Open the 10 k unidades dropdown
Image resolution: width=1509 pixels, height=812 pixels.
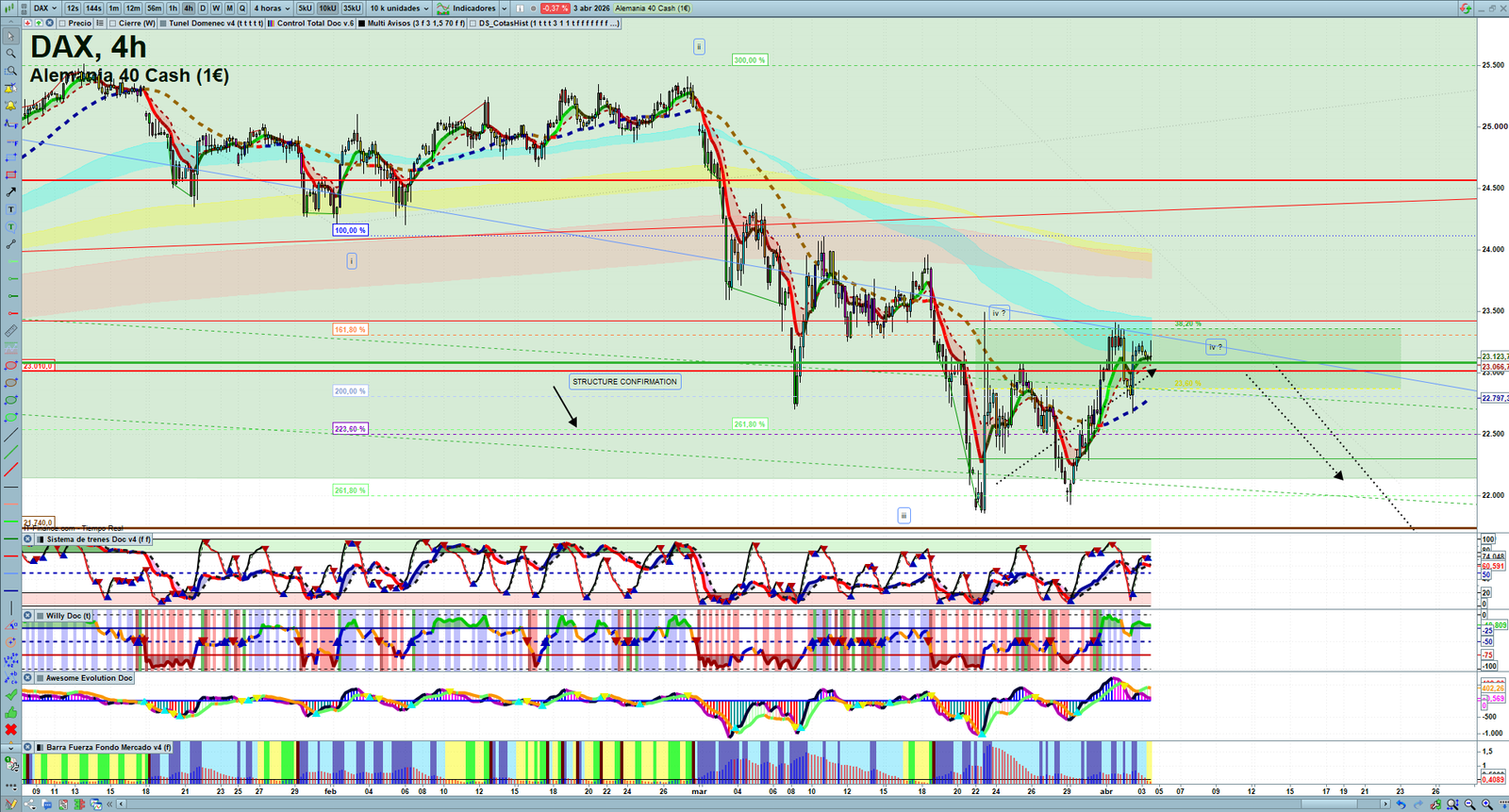click(399, 8)
